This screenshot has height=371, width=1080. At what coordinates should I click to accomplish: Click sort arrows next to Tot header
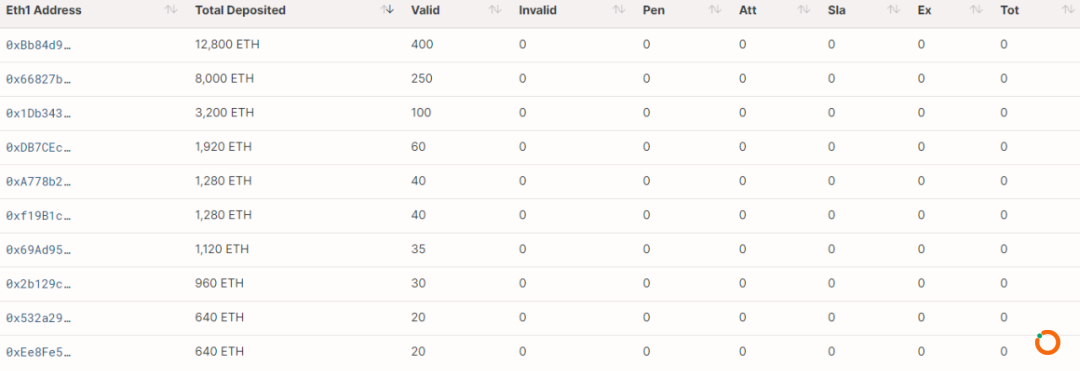tap(1068, 10)
